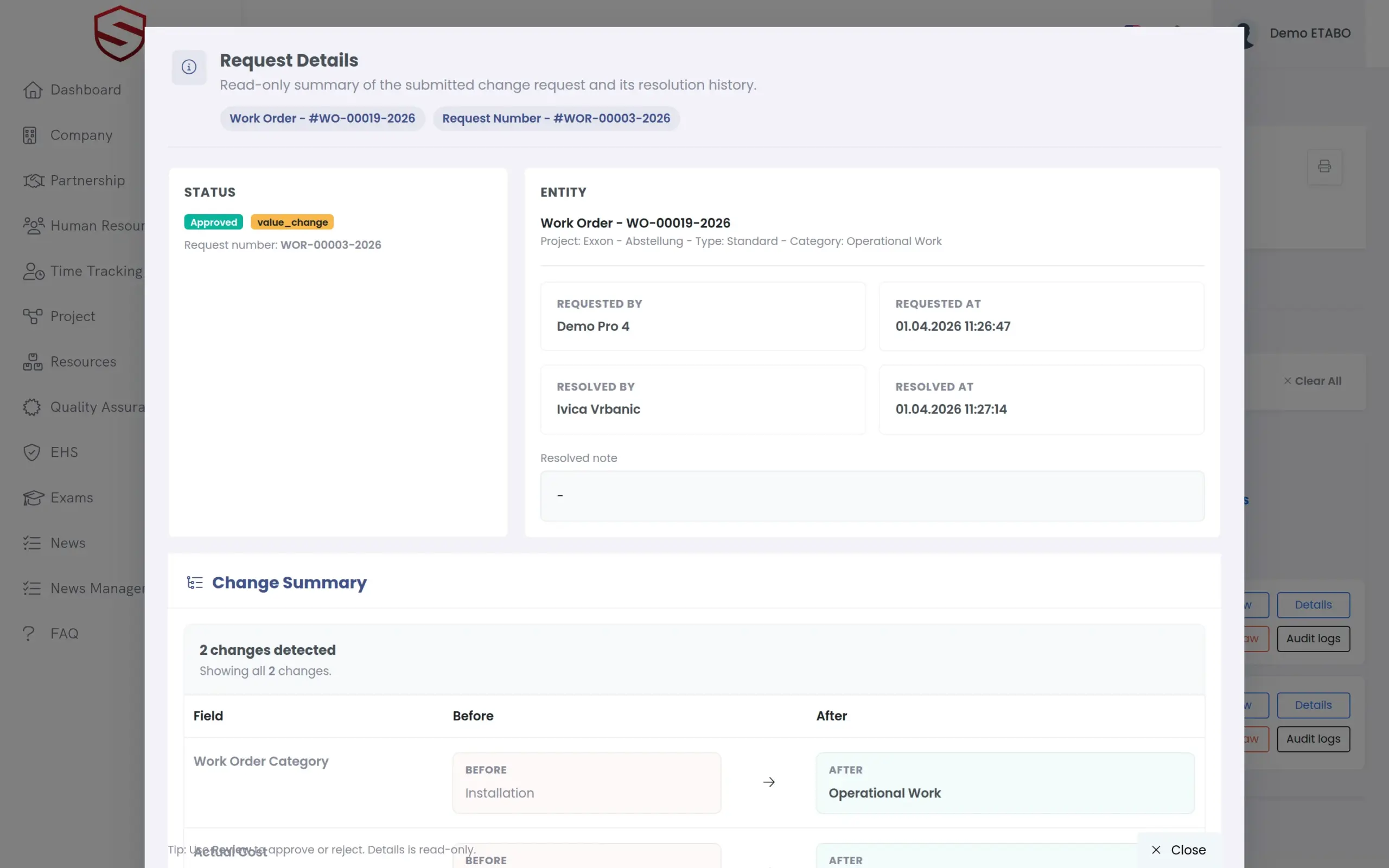The width and height of the screenshot is (1389, 868).
Task: Click the Partnership handshake icon
Action: coord(33,181)
